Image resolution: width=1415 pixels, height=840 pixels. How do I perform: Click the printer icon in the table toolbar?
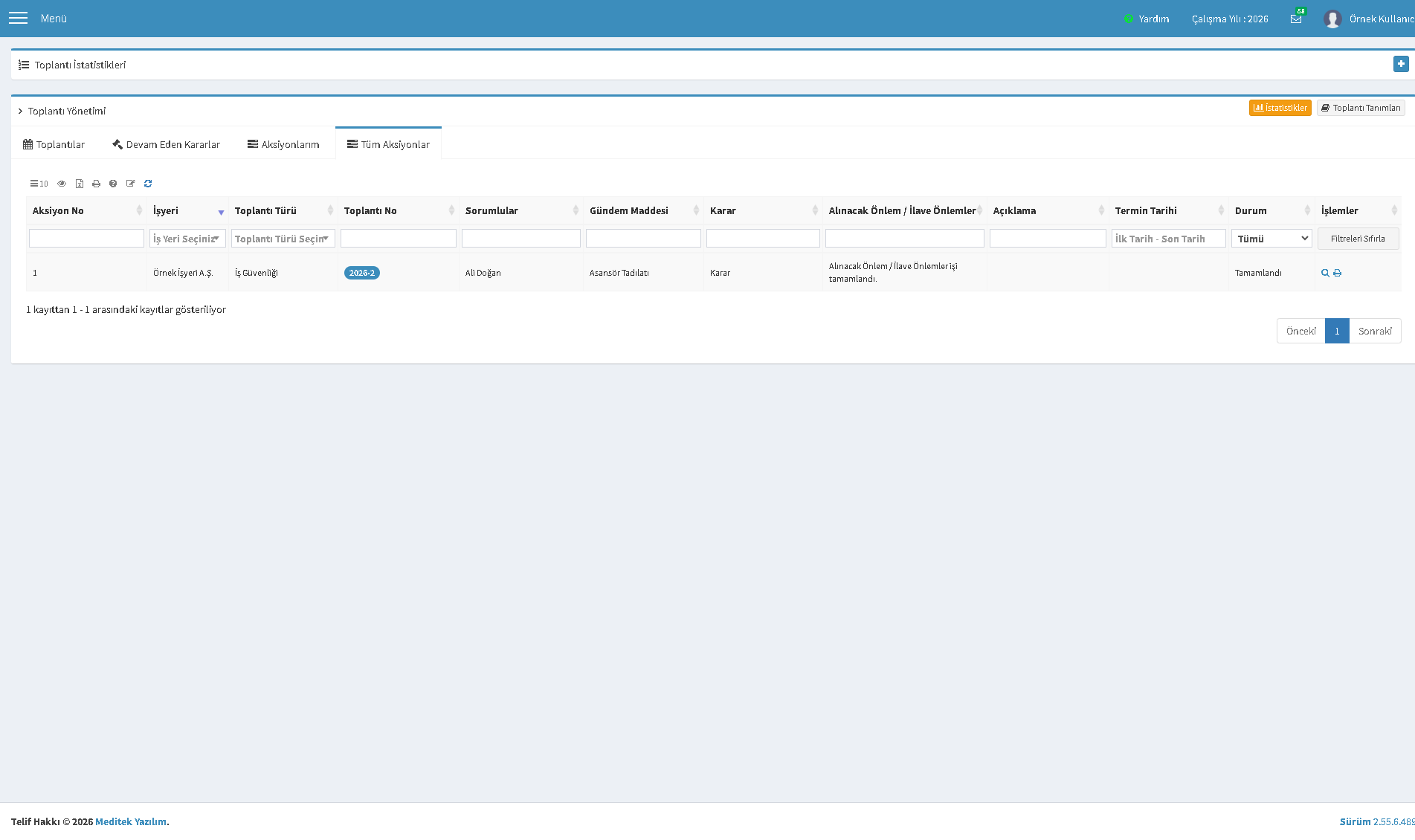[x=96, y=184]
